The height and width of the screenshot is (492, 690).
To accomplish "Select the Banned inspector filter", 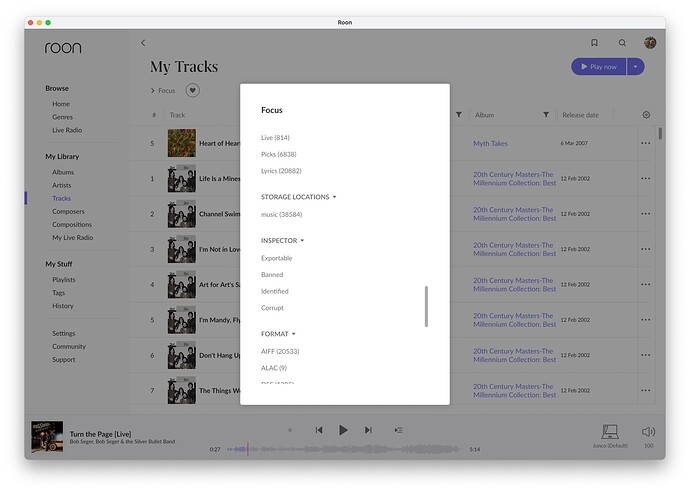I will click(x=272, y=275).
